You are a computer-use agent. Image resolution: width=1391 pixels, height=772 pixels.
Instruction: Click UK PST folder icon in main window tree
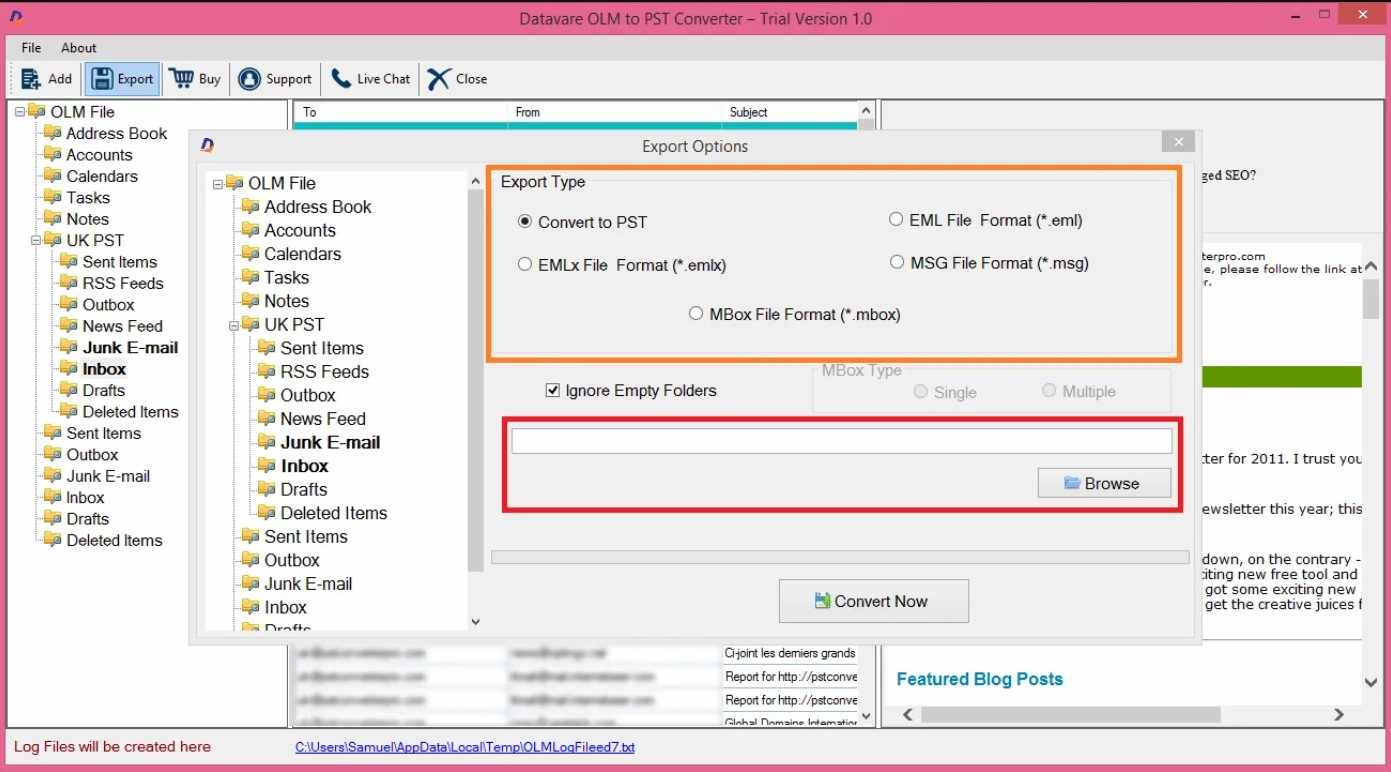click(53, 240)
